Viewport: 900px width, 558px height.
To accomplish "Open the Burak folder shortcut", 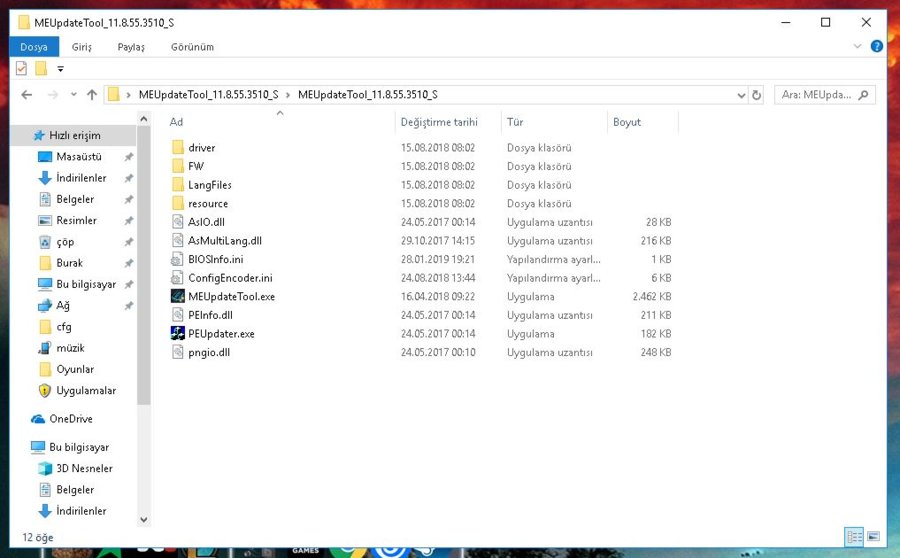I will [69, 263].
